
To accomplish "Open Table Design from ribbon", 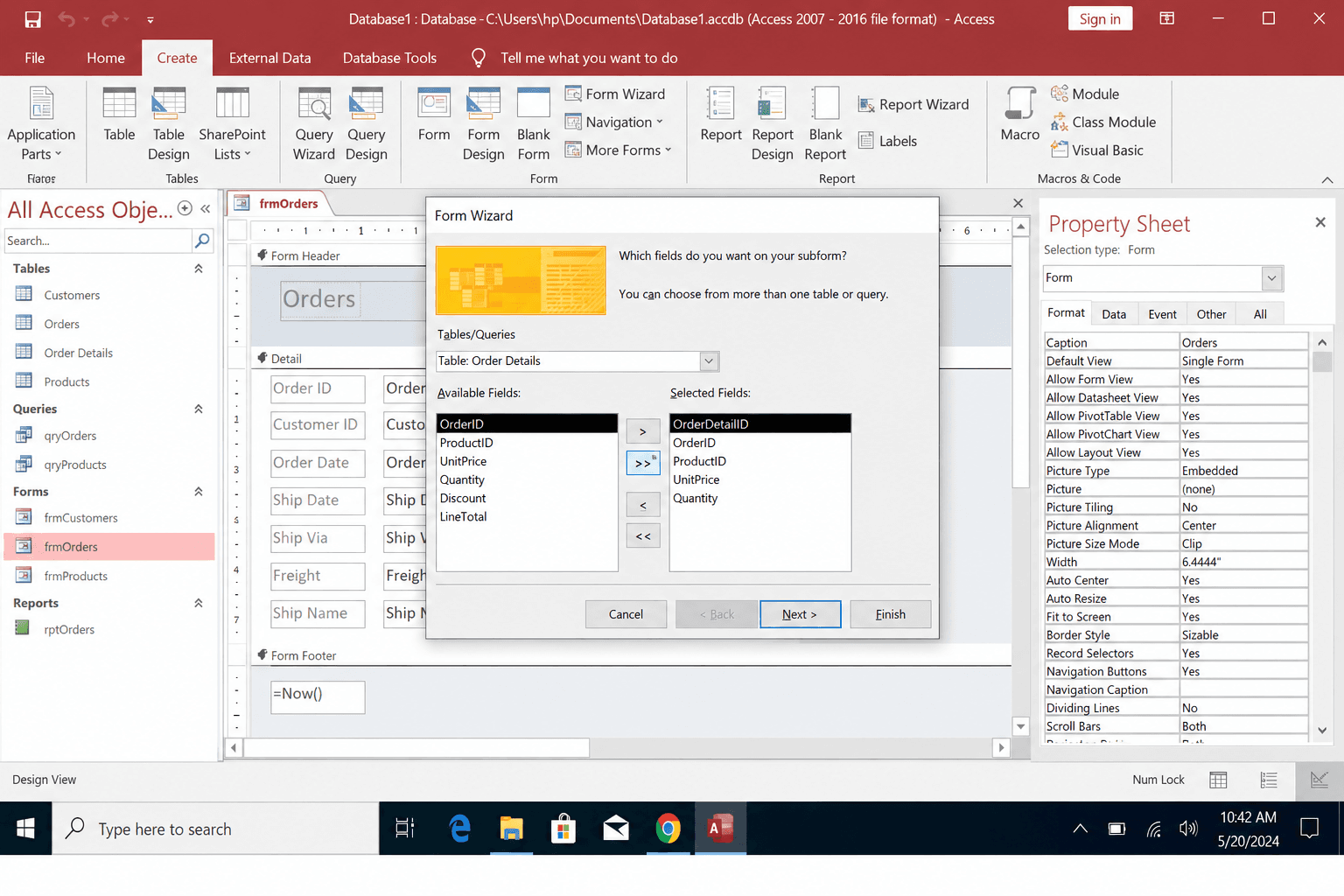I will [169, 123].
